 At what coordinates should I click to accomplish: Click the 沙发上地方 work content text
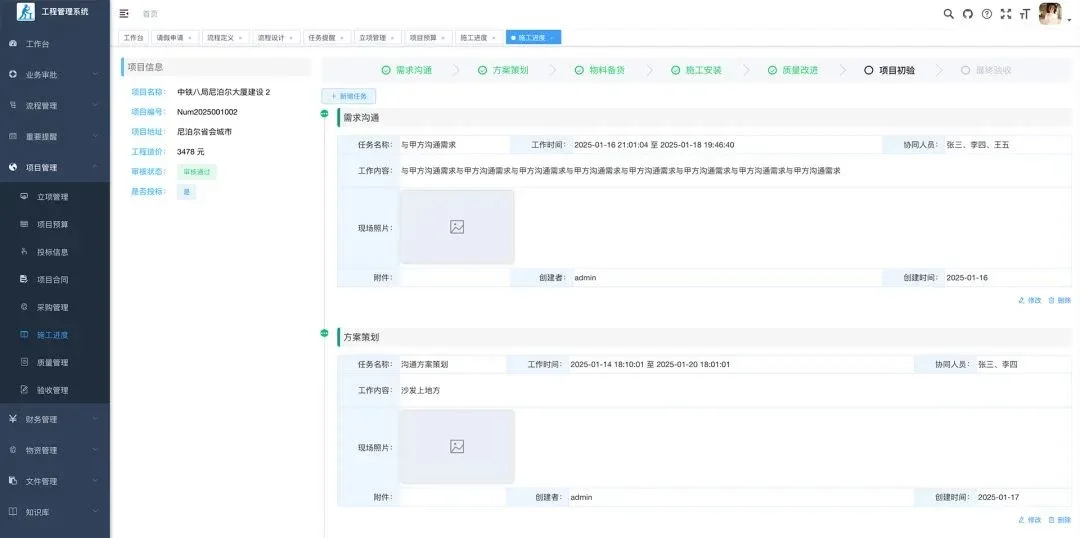click(x=421, y=391)
